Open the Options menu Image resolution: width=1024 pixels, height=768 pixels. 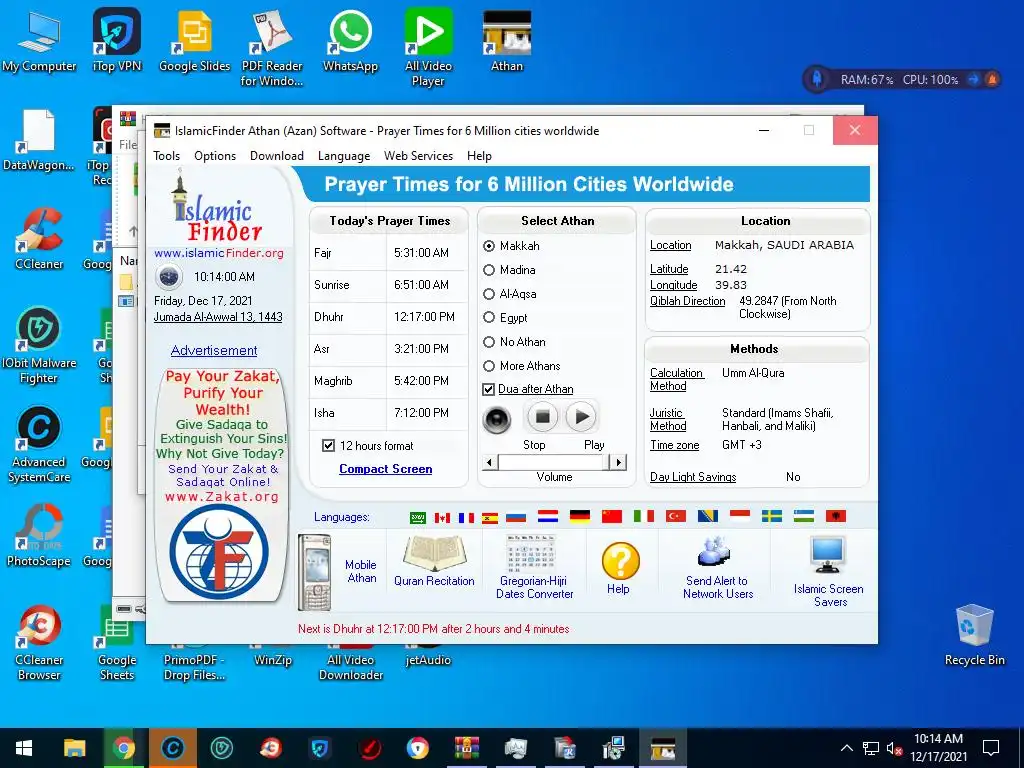pos(215,156)
